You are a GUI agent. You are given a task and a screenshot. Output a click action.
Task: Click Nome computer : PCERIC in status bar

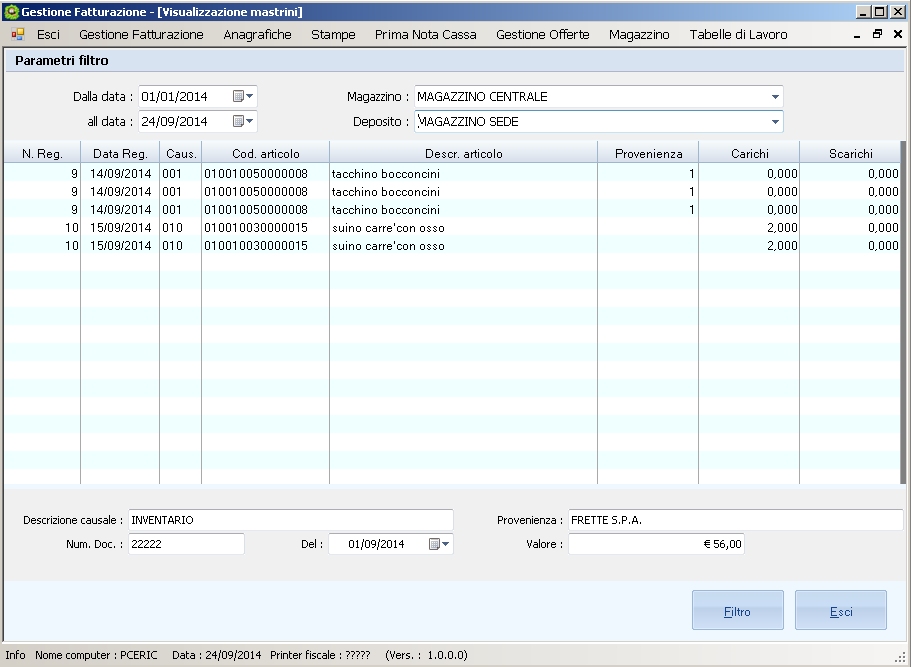coord(96,655)
